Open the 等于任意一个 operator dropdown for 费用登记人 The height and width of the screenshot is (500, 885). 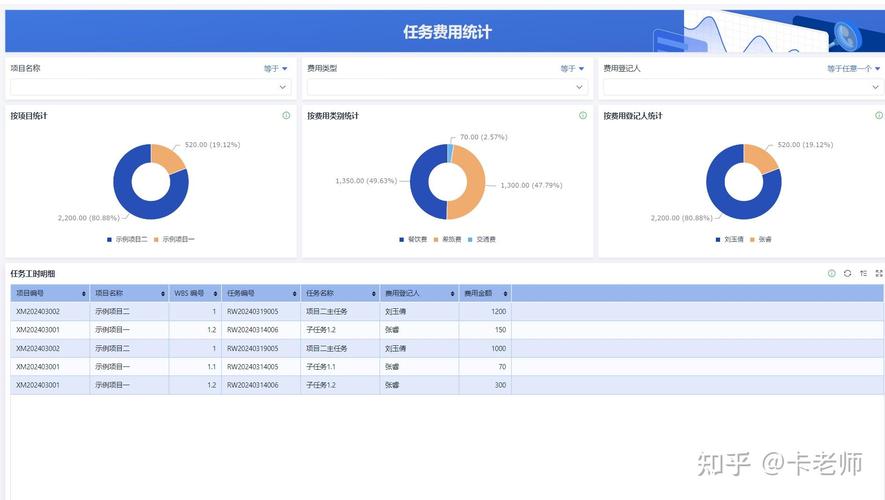click(x=853, y=68)
